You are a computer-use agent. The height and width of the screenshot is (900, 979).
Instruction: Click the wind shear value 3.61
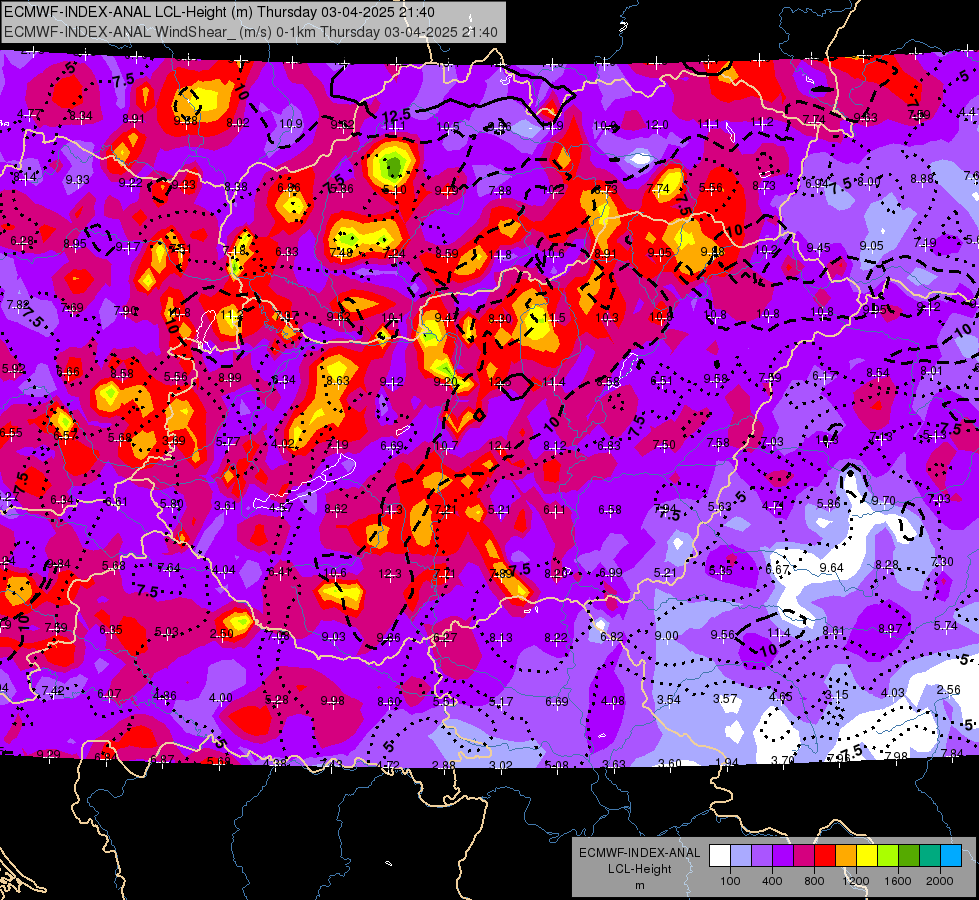(225, 506)
